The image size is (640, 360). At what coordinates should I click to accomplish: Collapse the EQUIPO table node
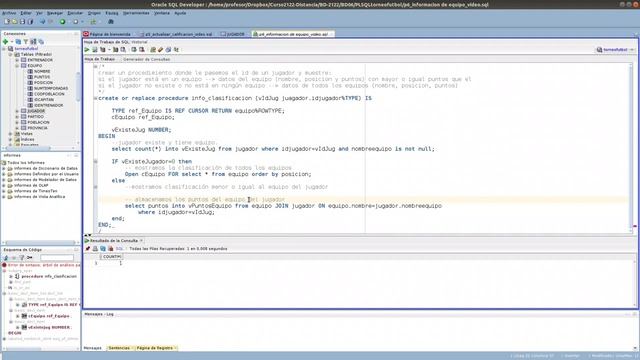(17, 66)
